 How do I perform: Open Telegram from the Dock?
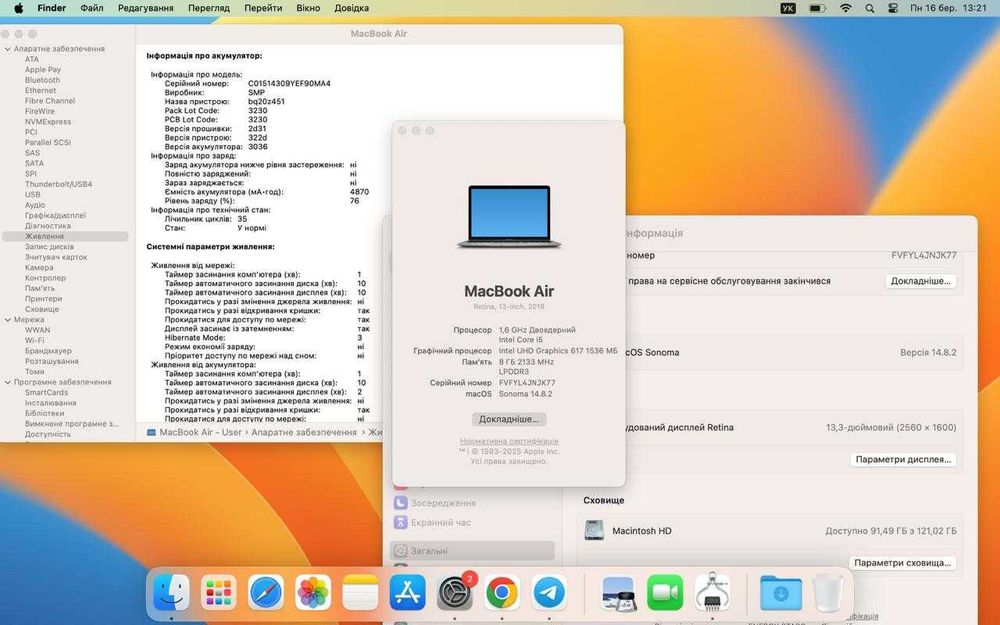click(549, 592)
